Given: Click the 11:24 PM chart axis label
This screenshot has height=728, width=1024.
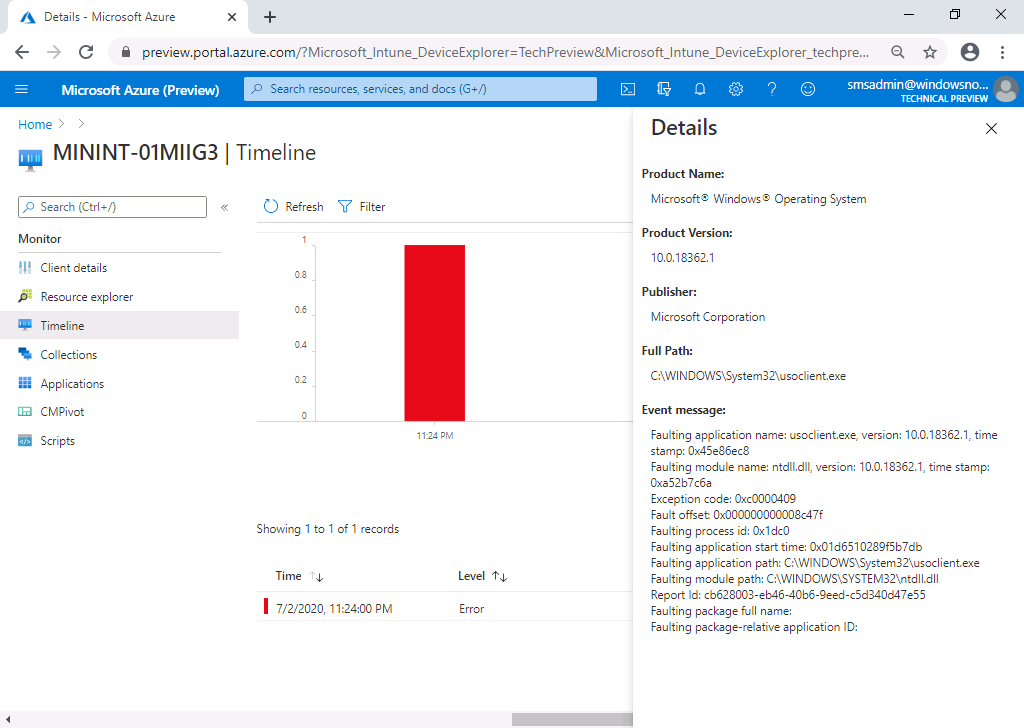Looking at the screenshot, I should (435, 435).
